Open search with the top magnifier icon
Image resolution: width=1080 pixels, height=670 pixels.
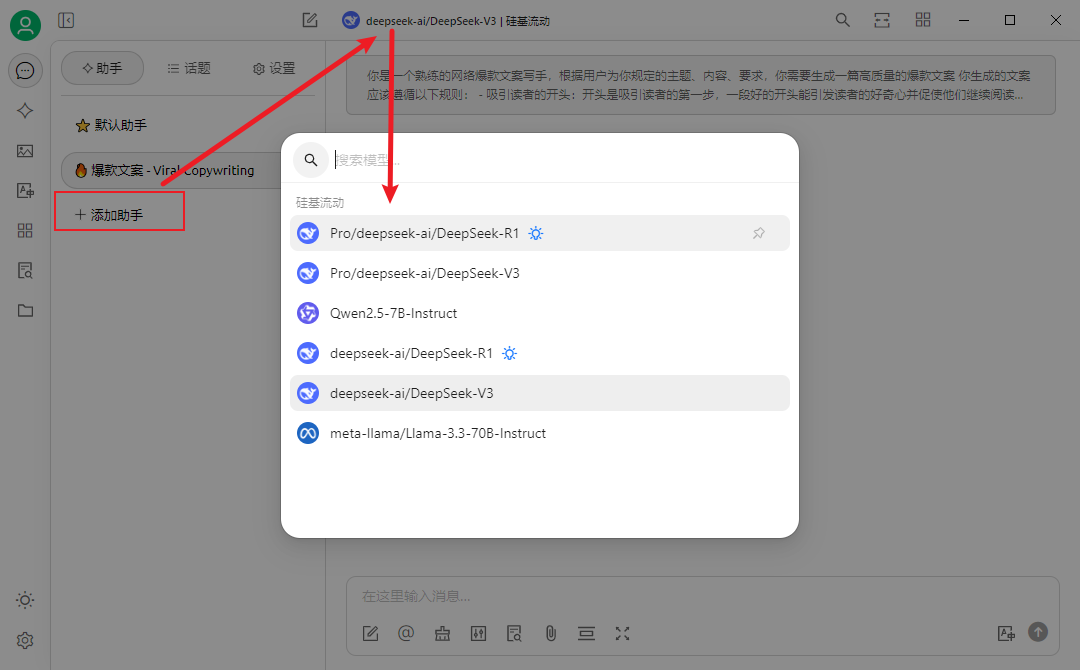click(842, 21)
